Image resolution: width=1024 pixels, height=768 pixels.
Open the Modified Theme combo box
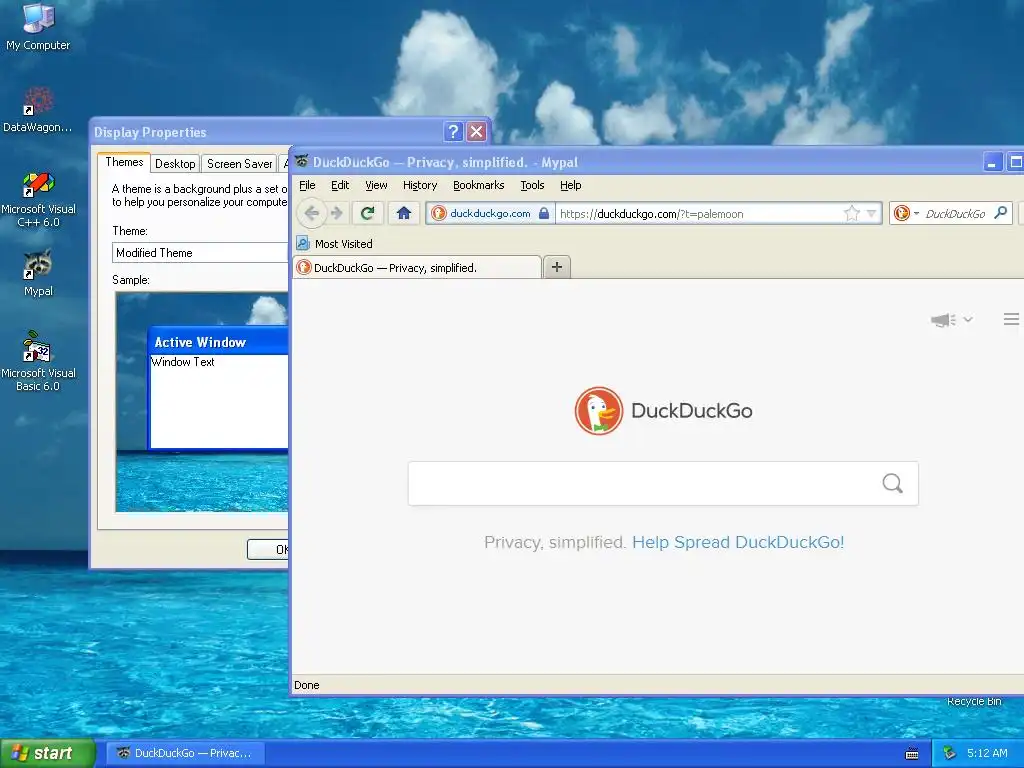coord(200,253)
